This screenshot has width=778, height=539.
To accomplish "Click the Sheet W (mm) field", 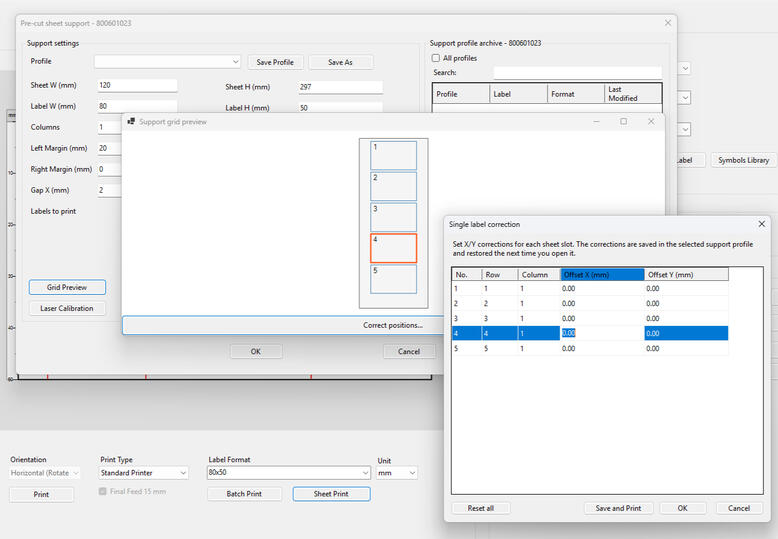I will coord(137,85).
